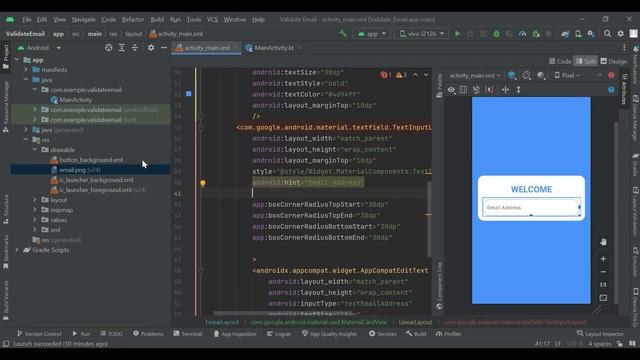Click Collapse All in Project panel

pyautogui.click(x=135, y=48)
